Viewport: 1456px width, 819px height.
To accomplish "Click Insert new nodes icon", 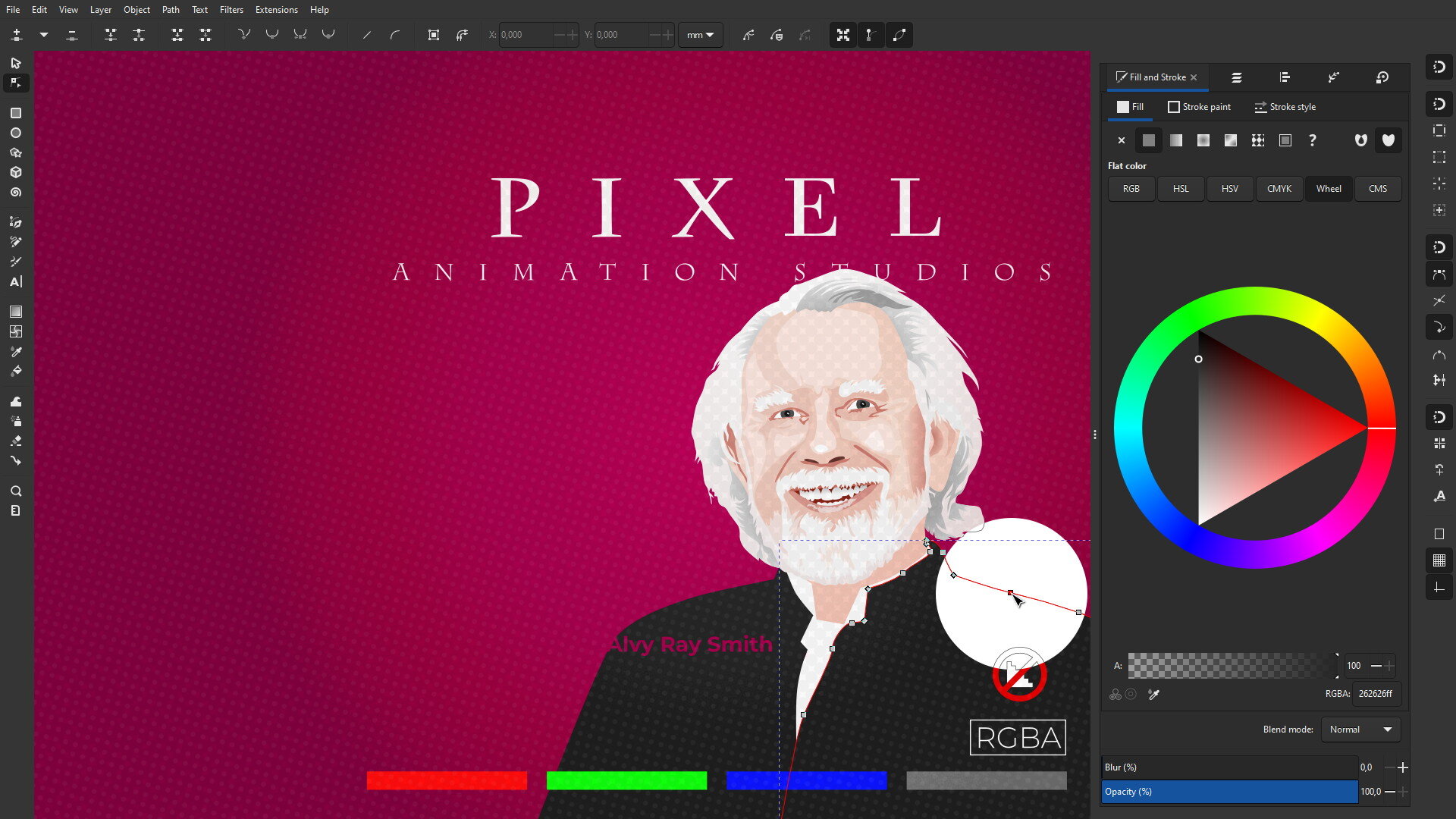I will coord(17,35).
